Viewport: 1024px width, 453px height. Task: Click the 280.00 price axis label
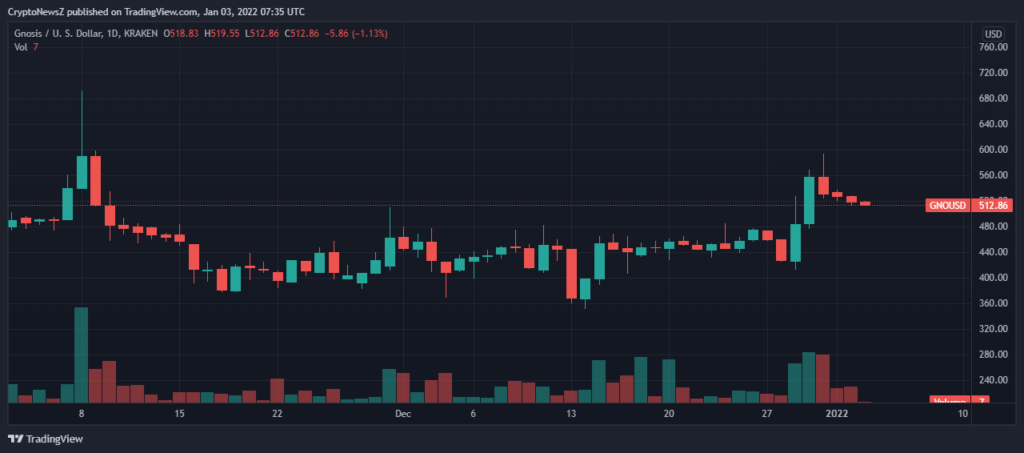click(993, 354)
